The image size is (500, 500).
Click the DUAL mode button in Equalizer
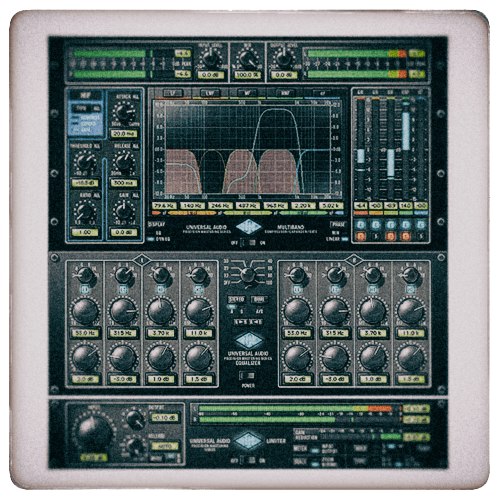(x=259, y=299)
